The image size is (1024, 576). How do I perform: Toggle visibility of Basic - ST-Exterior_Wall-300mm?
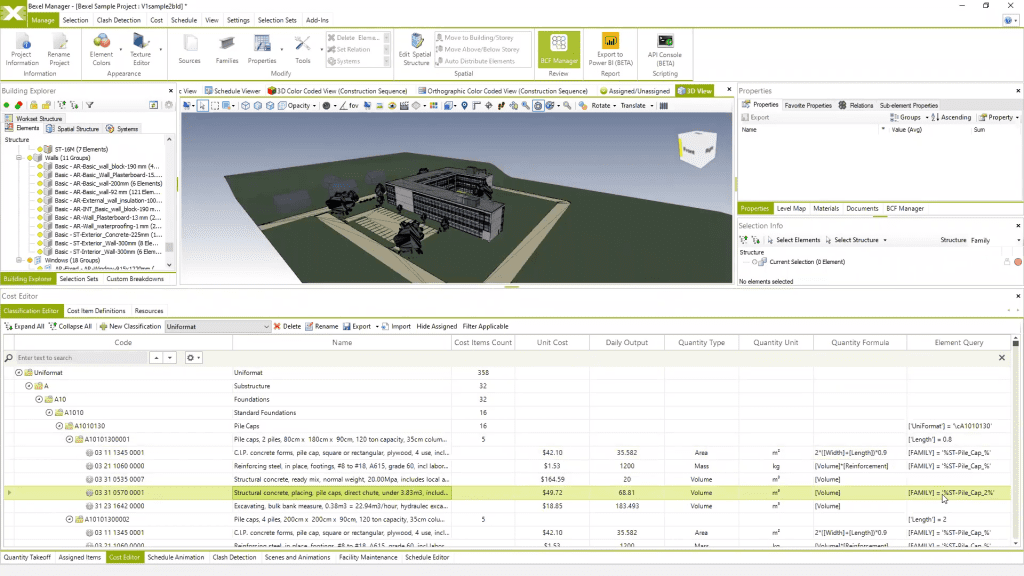click(x=40, y=243)
